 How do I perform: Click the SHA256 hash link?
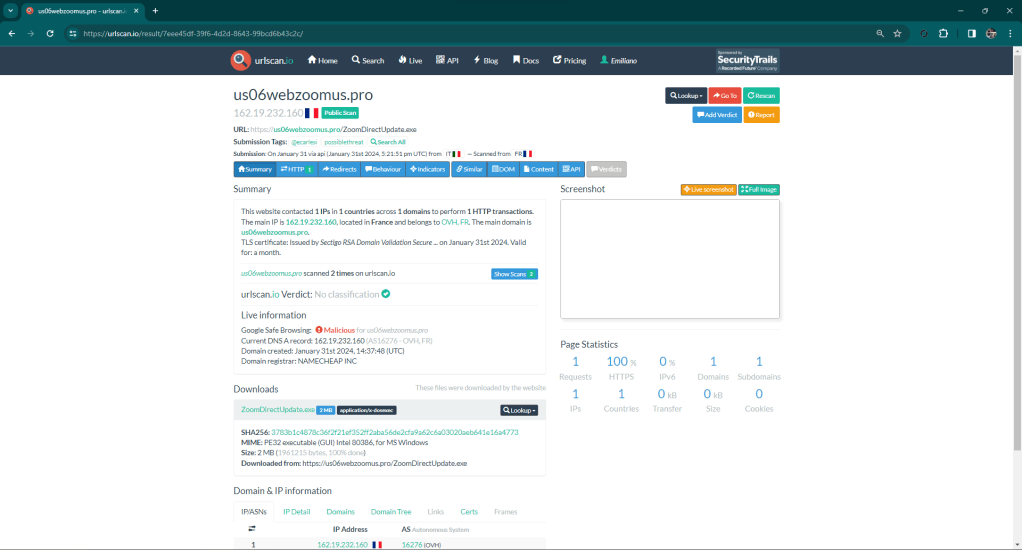[394, 432]
